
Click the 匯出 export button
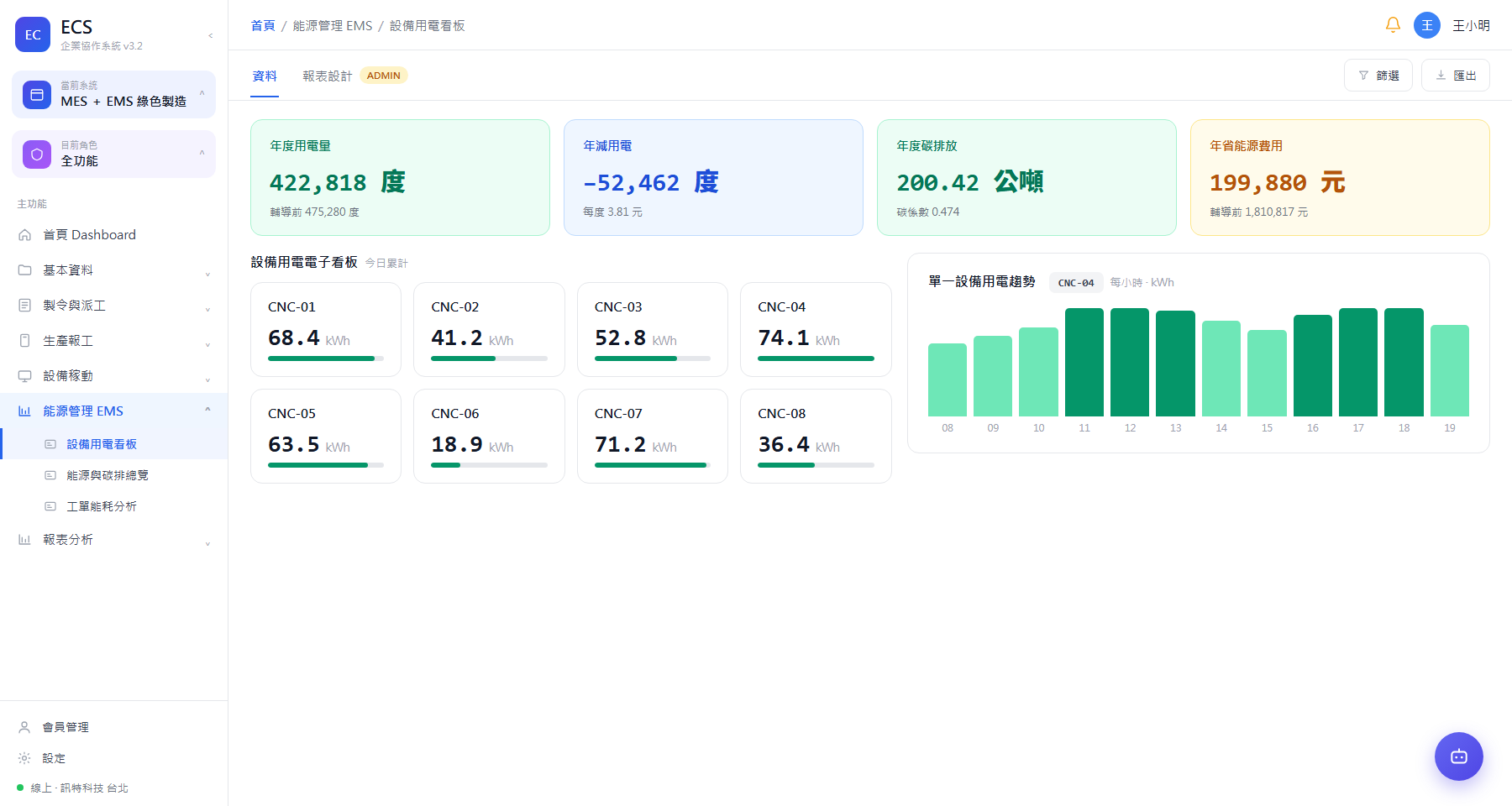pos(1456,75)
